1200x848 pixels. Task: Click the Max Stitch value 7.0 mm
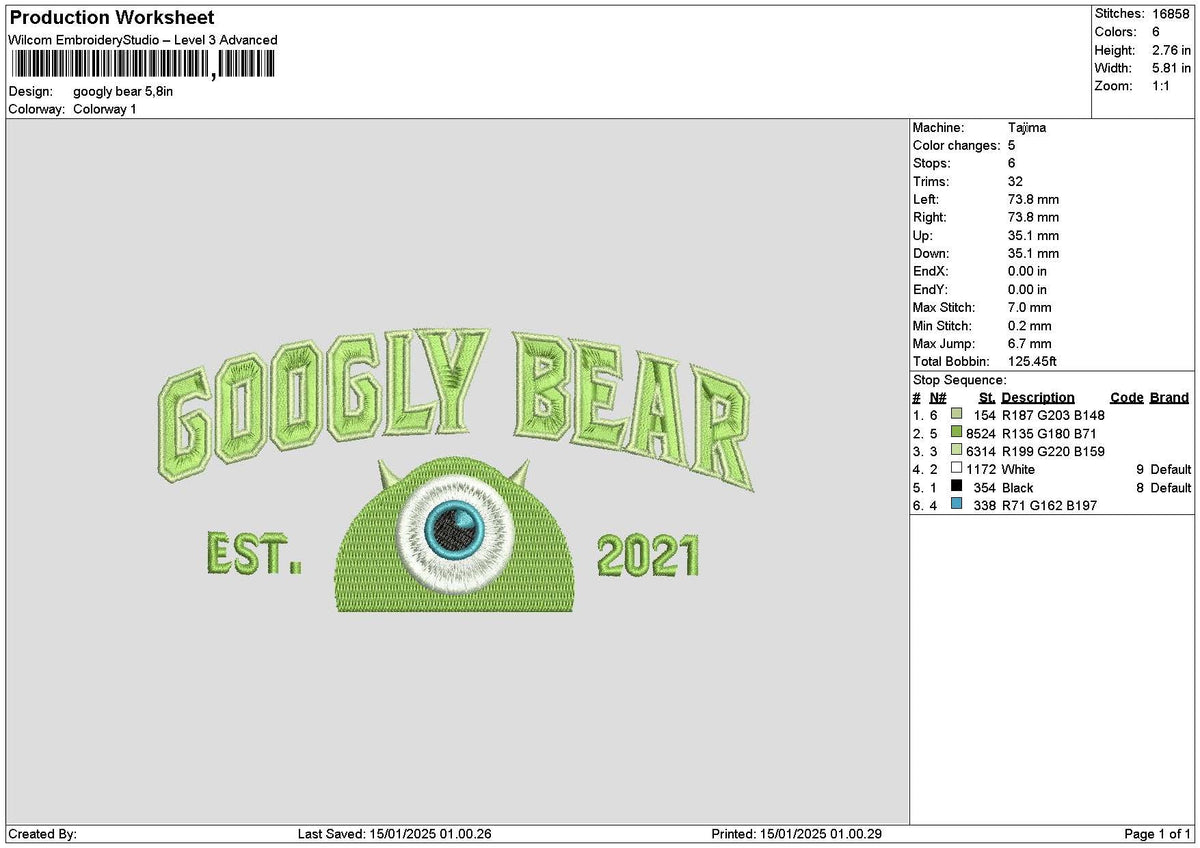coord(1030,307)
